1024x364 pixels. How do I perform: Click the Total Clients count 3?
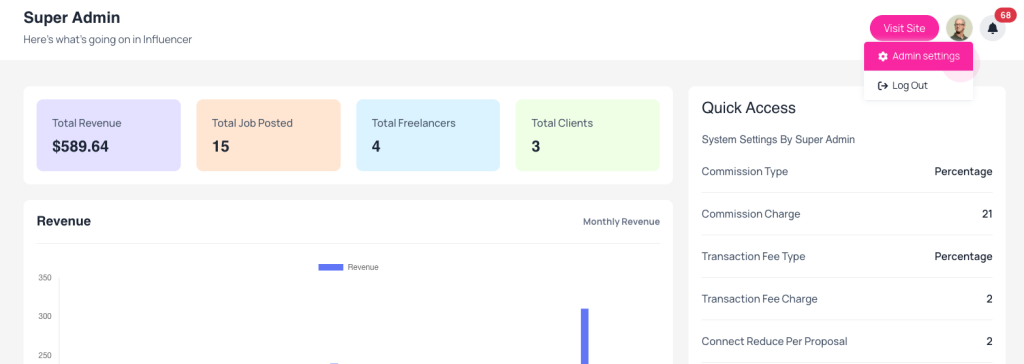(536, 146)
